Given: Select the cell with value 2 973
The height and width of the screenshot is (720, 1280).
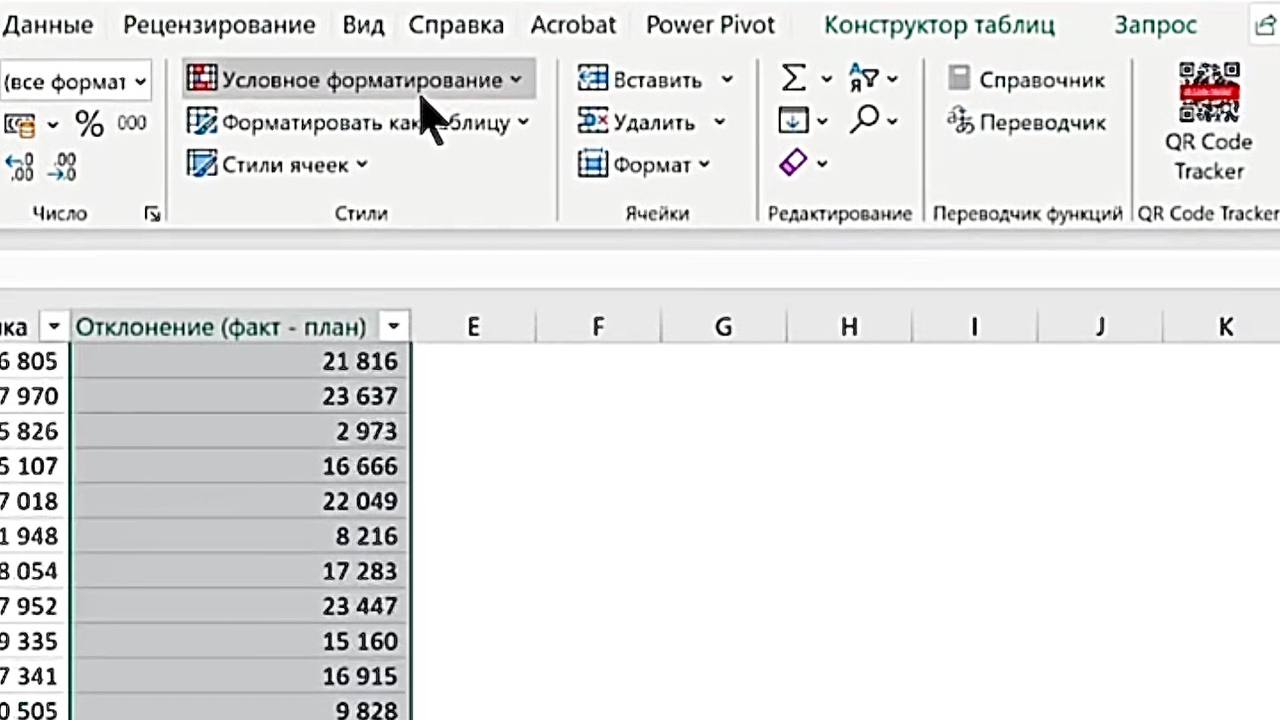Looking at the screenshot, I should coord(240,431).
